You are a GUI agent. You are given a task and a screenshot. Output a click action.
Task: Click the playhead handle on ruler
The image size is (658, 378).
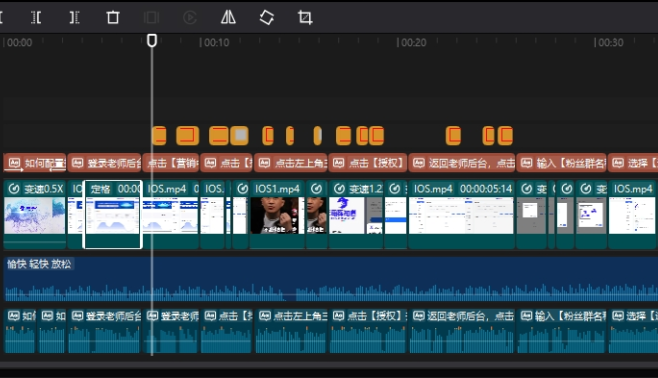point(152,41)
